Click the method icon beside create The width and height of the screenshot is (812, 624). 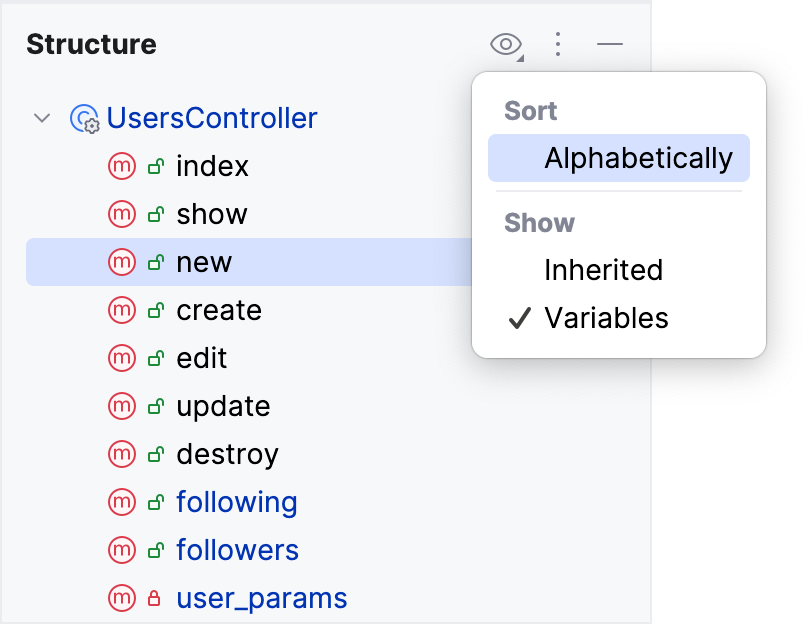pos(123,310)
